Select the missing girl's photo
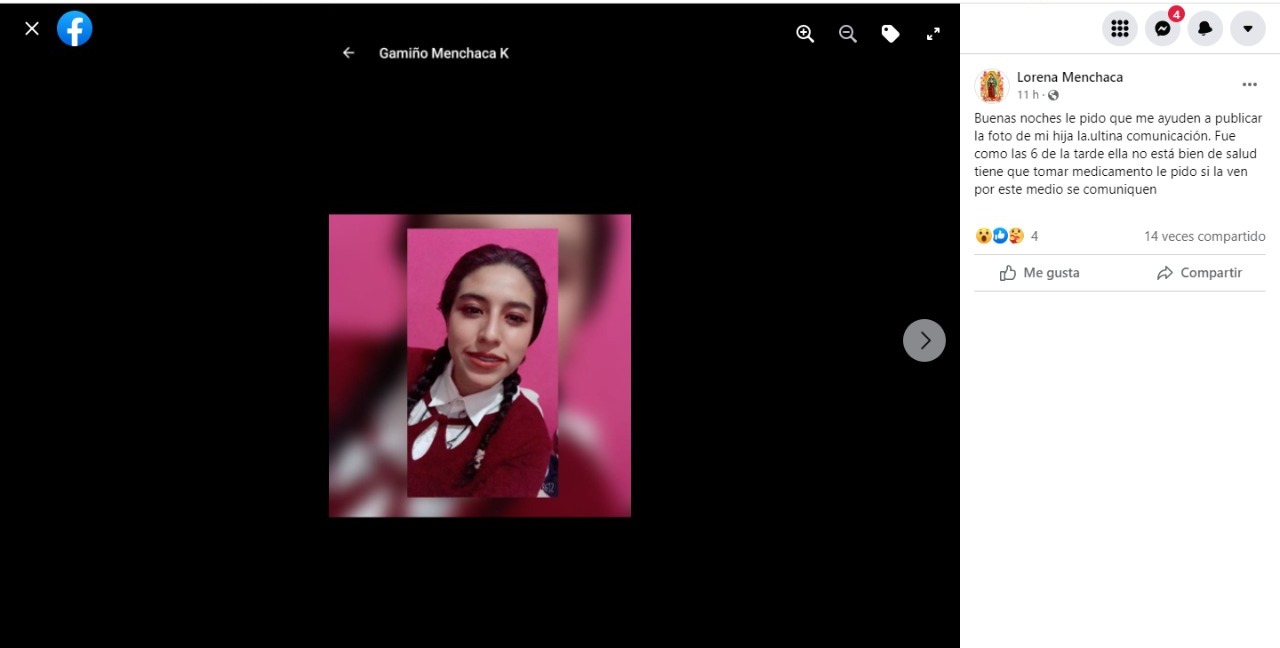This screenshot has height=648, width=1280. click(x=480, y=365)
